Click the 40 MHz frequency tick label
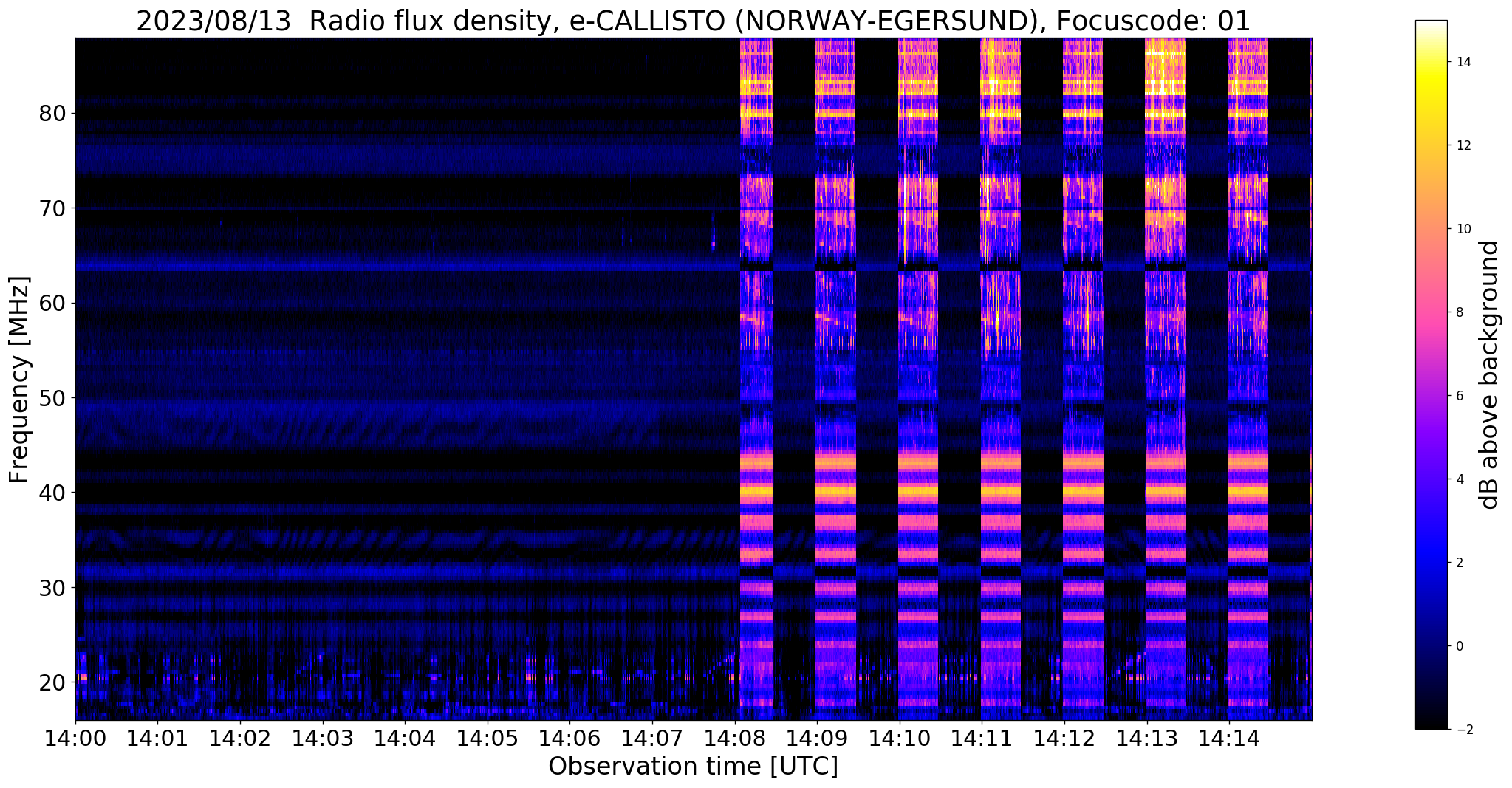This screenshot has height=788, width=1512. [52, 493]
